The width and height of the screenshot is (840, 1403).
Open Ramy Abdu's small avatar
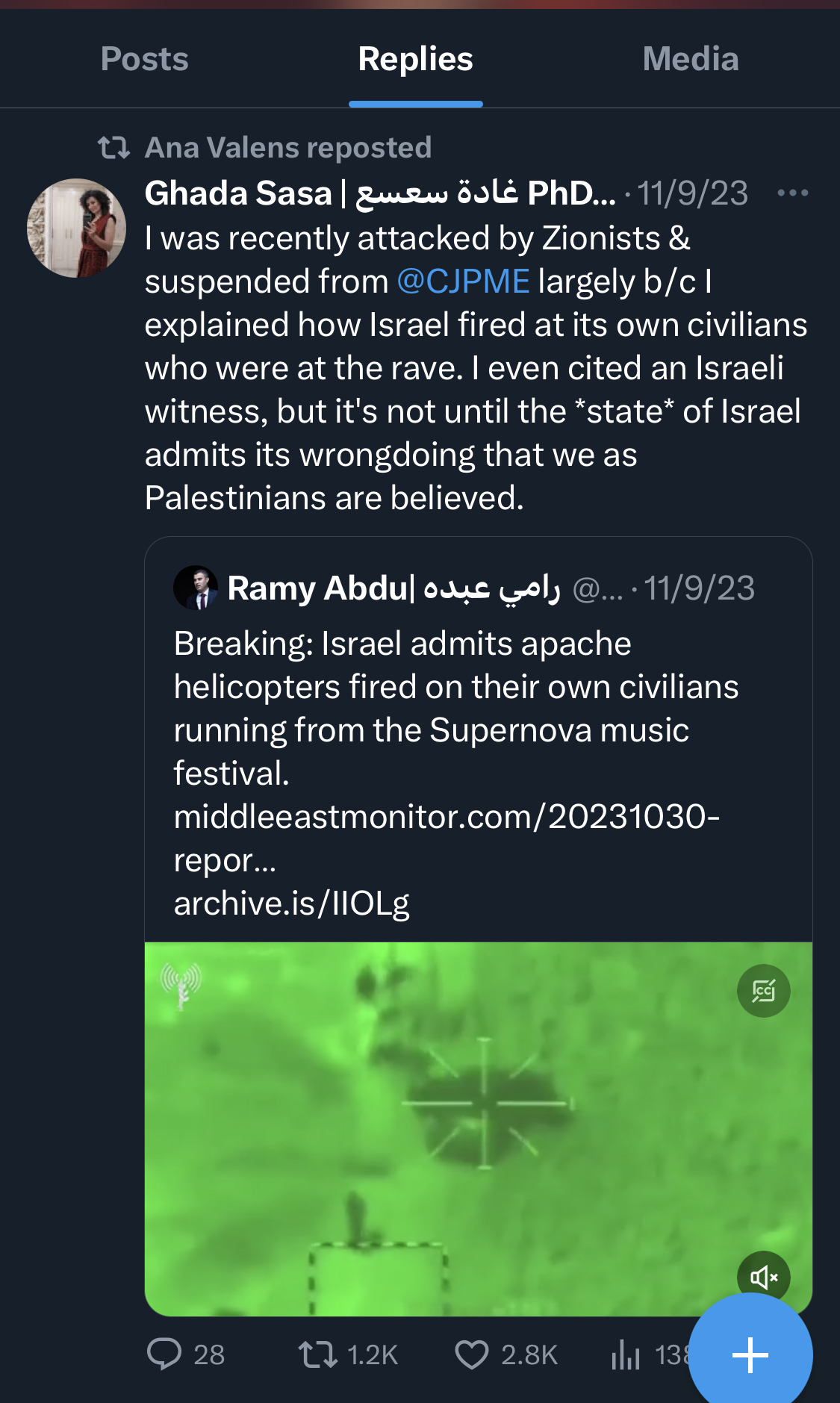[x=196, y=588]
